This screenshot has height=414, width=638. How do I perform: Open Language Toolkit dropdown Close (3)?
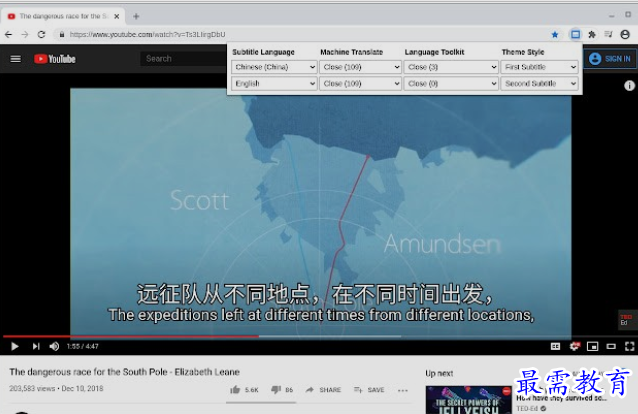451,67
